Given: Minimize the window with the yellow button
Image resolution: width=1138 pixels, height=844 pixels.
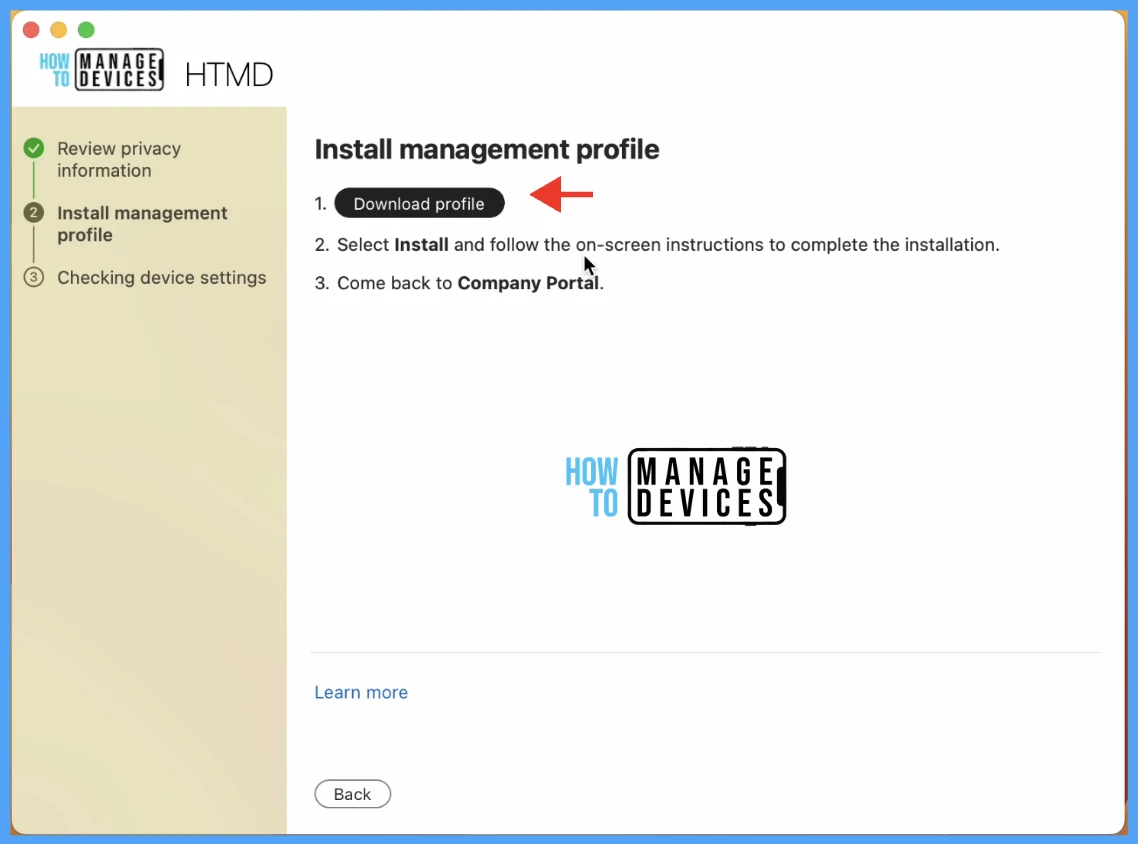Looking at the screenshot, I should click(59, 30).
